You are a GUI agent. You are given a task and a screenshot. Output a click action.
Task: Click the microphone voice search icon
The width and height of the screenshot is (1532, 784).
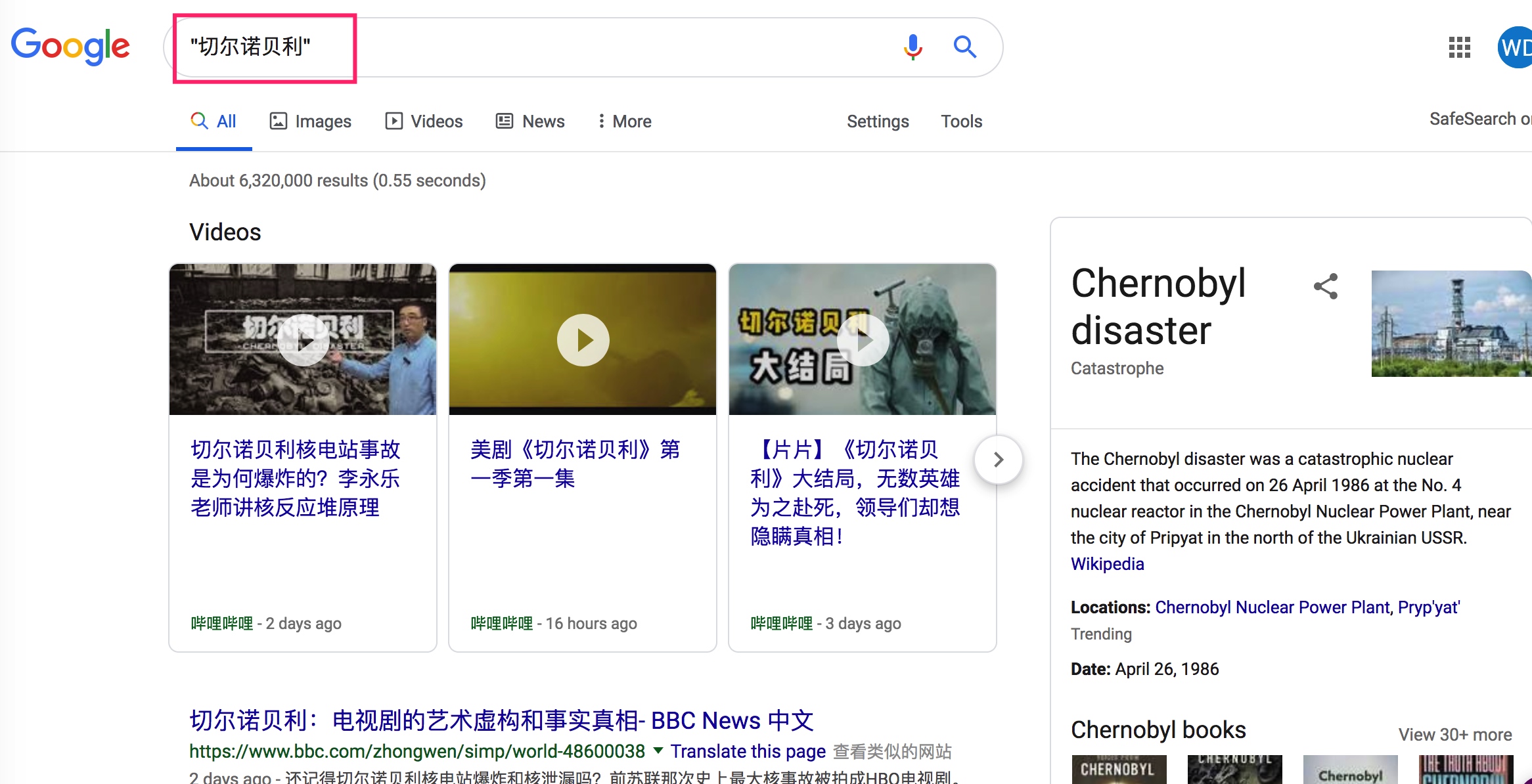pos(912,47)
